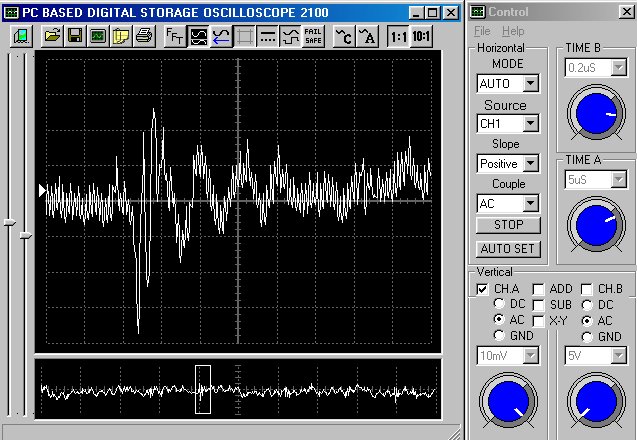The image size is (637, 440).
Task: Select the 10:1 probe ratio button
Action: tap(421, 36)
